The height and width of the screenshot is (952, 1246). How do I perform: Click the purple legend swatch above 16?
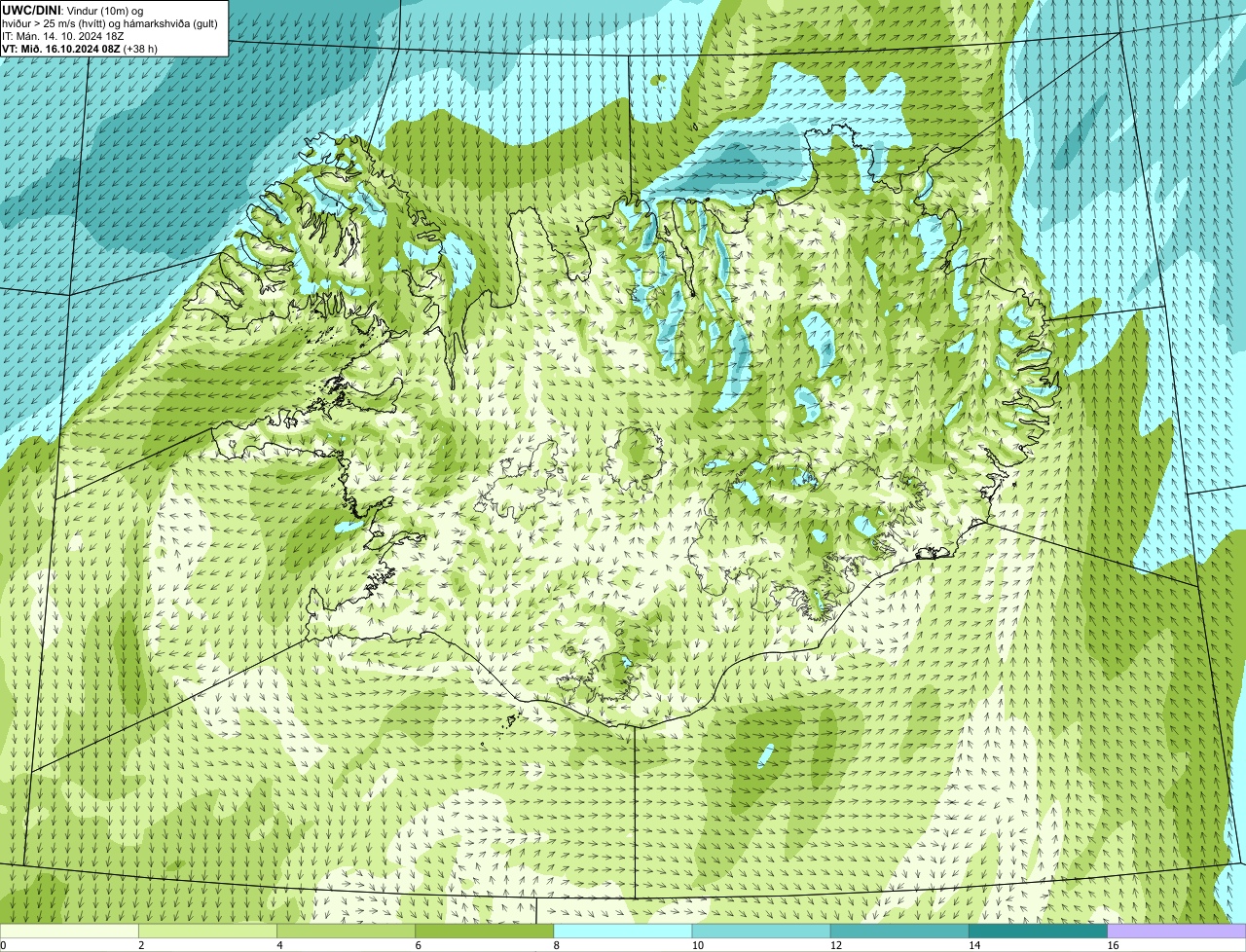[x=1177, y=931]
